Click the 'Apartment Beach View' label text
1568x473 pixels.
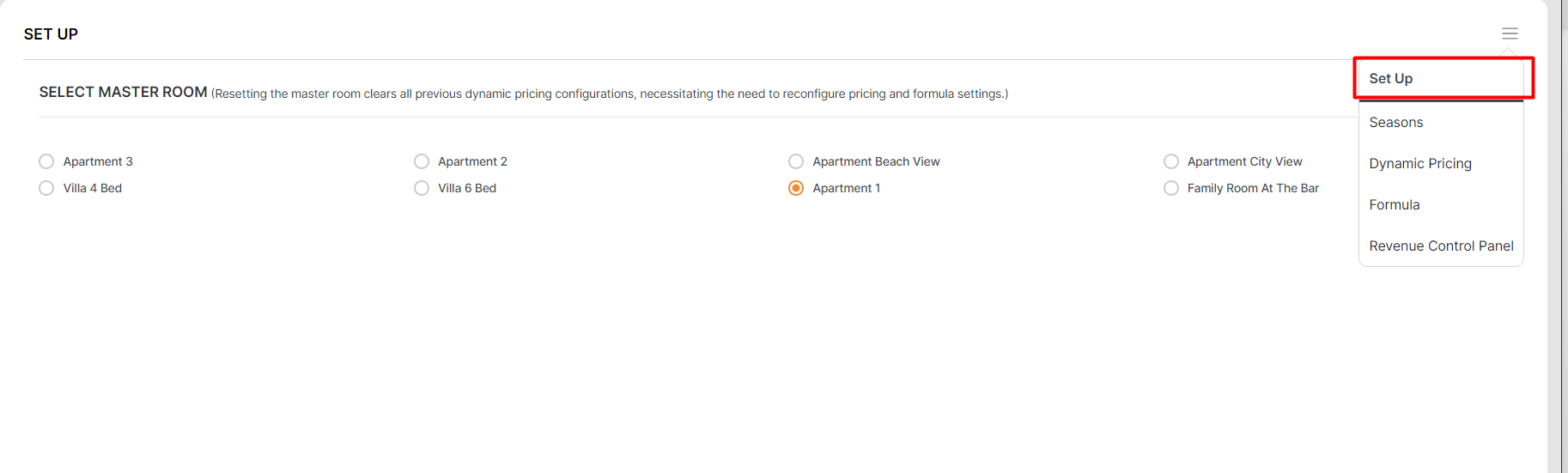coord(876,161)
